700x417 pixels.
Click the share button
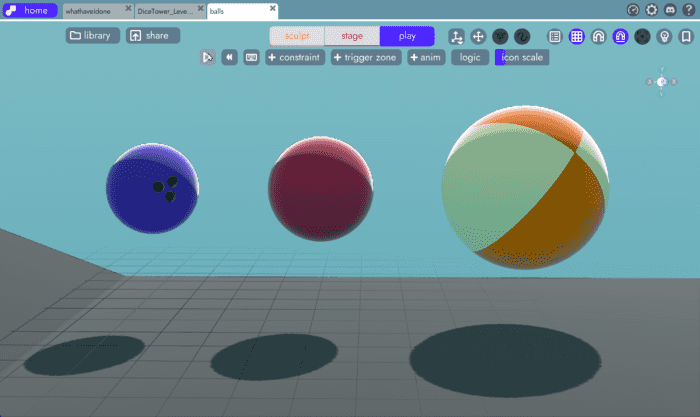(153, 35)
